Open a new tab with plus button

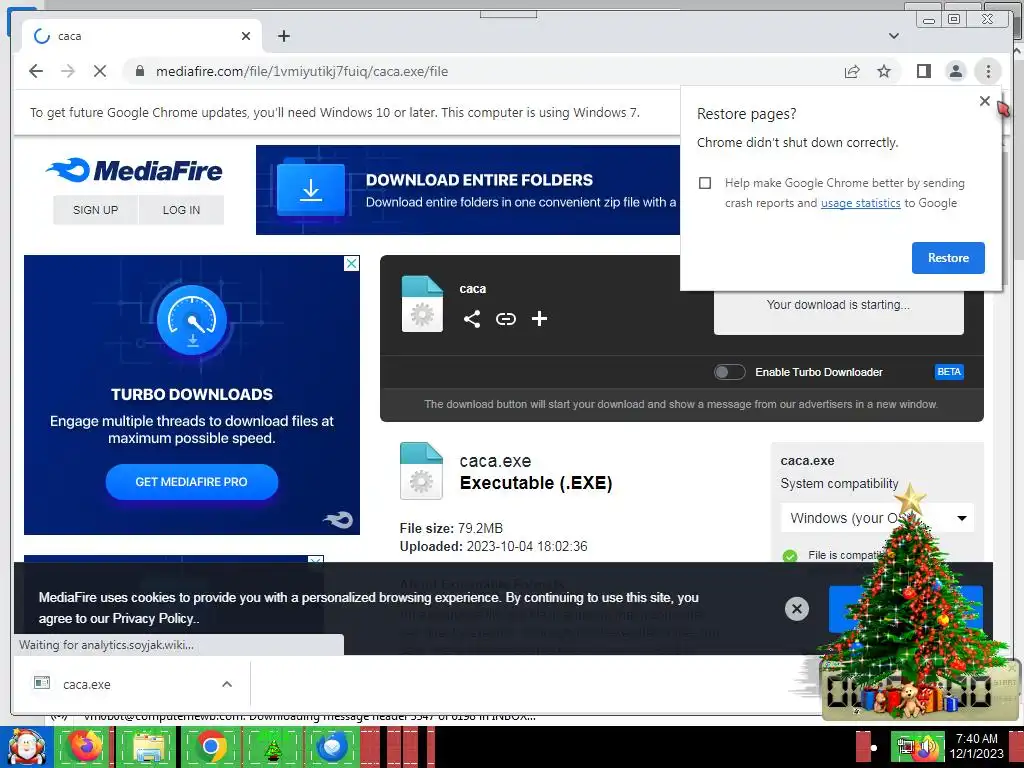[283, 36]
